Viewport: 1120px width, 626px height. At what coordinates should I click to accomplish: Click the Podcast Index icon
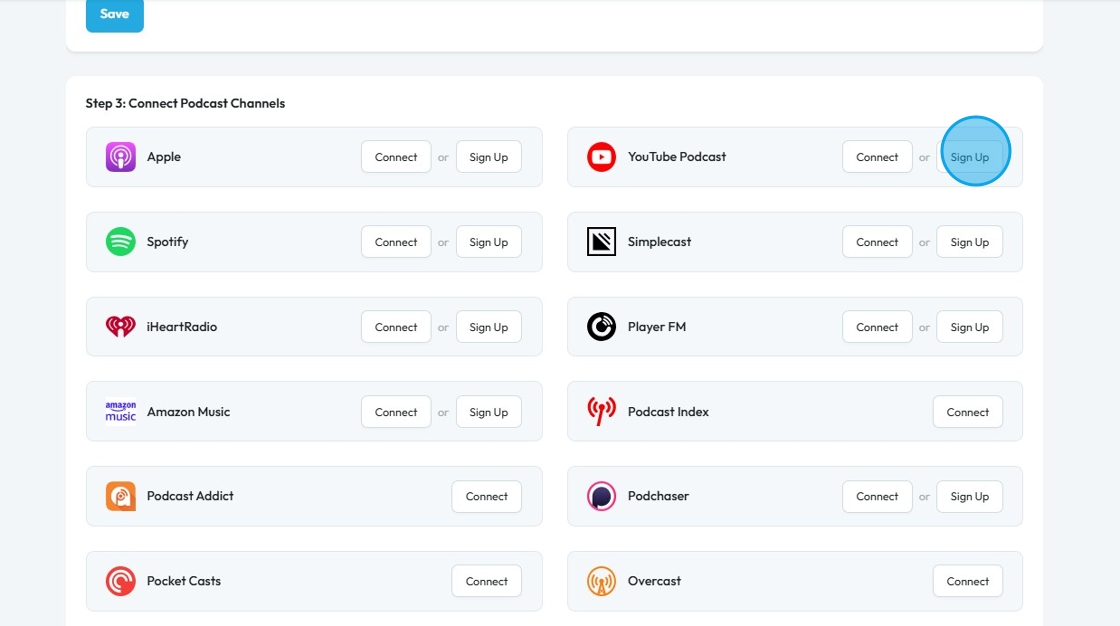[602, 412]
